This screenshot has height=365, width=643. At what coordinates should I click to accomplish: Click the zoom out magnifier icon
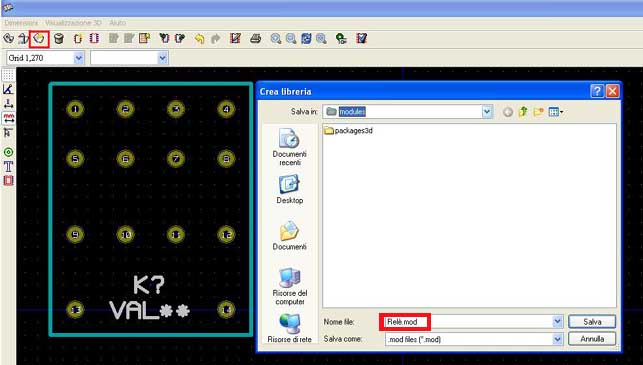click(291, 39)
